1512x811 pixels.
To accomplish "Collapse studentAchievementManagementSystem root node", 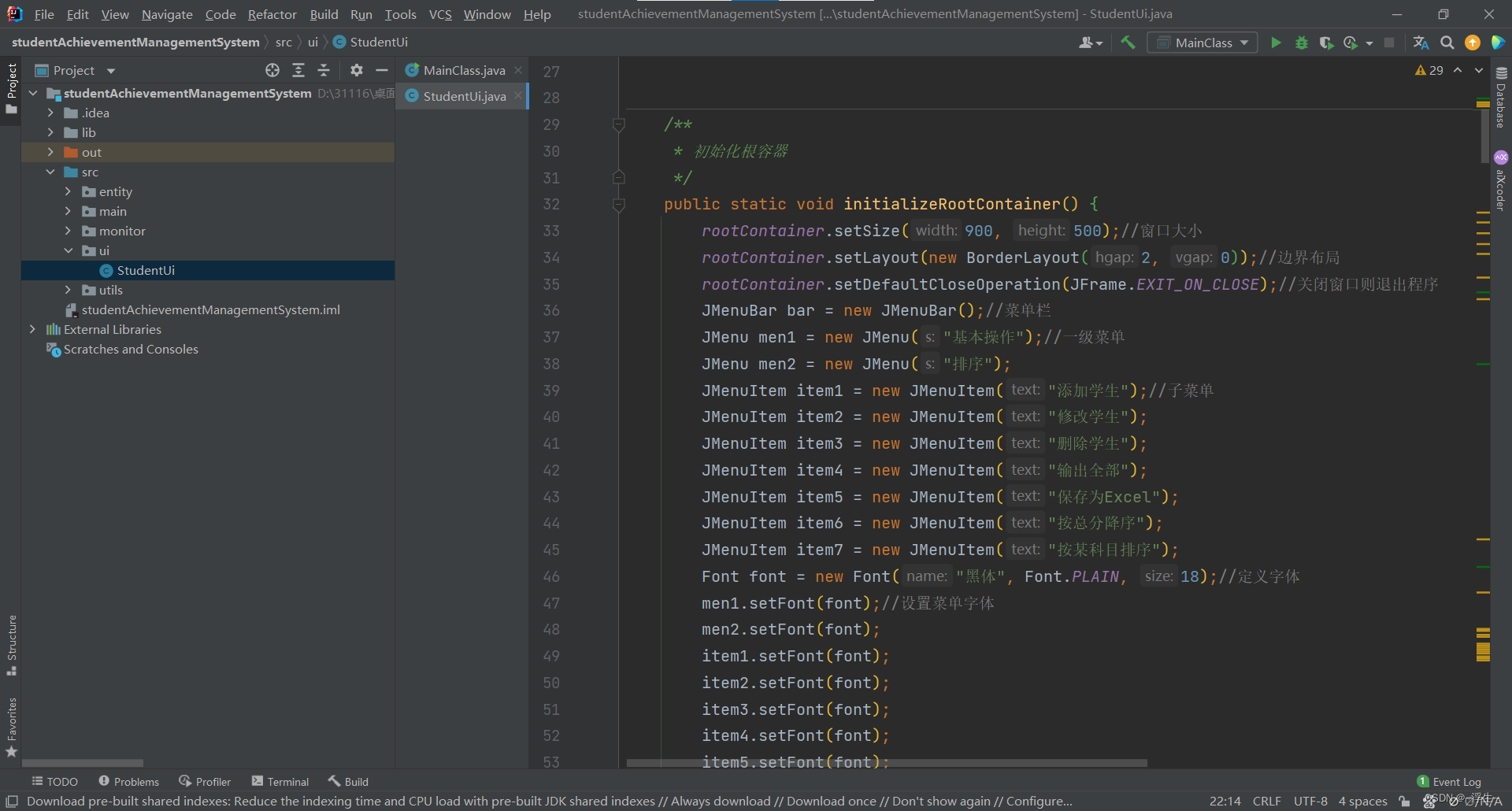I will click(33, 93).
